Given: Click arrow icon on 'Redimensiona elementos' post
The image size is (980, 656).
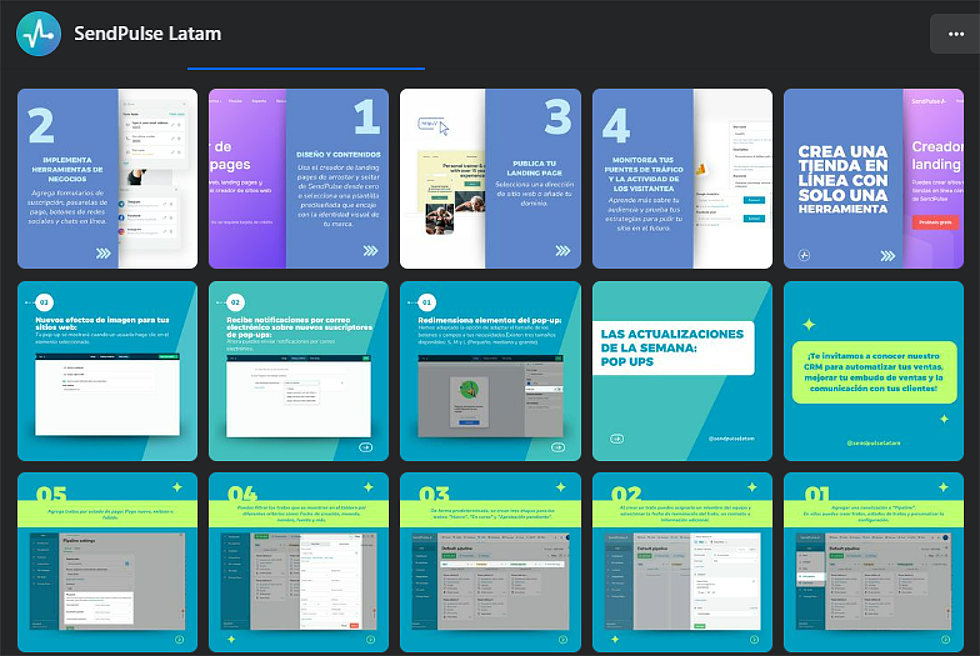Looking at the screenshot, I should [558, 447].
